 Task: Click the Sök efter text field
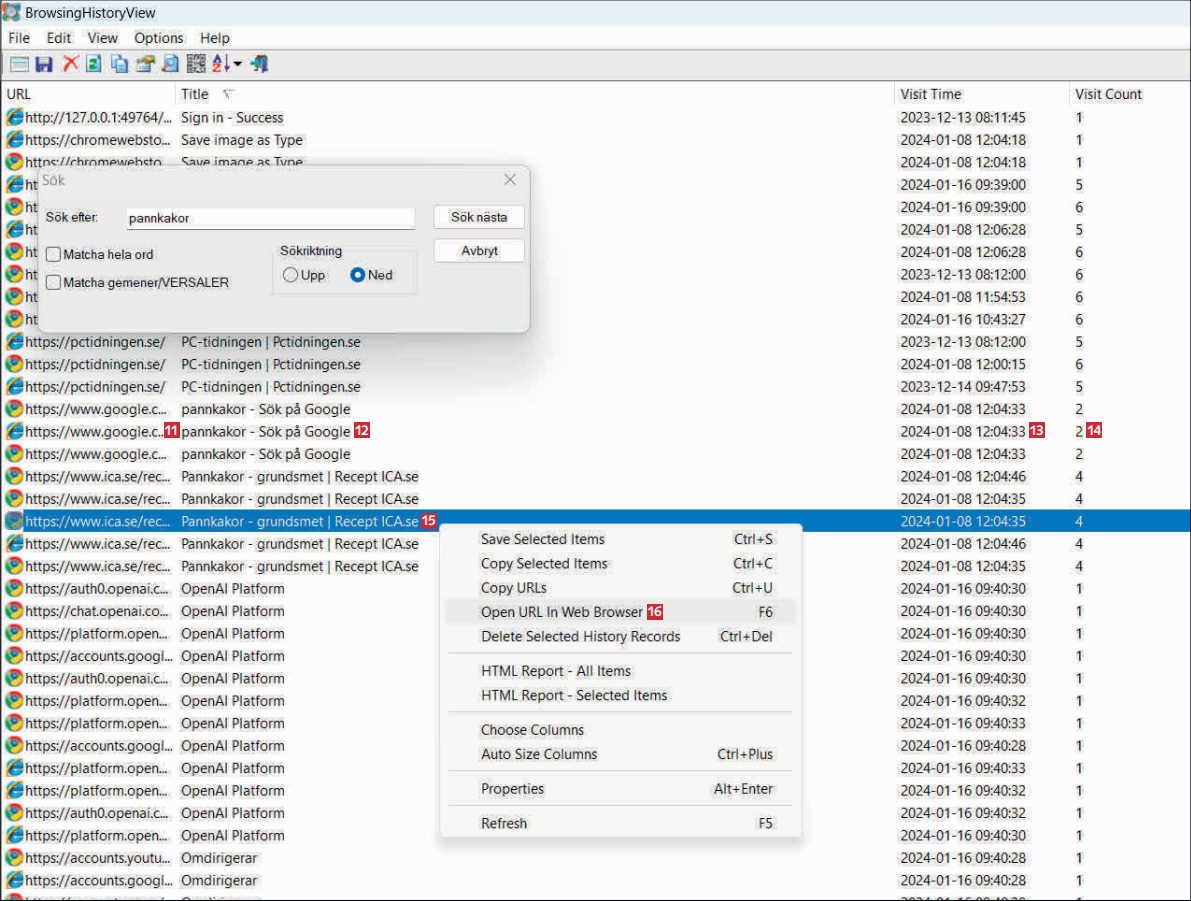[x=270, y=218]
